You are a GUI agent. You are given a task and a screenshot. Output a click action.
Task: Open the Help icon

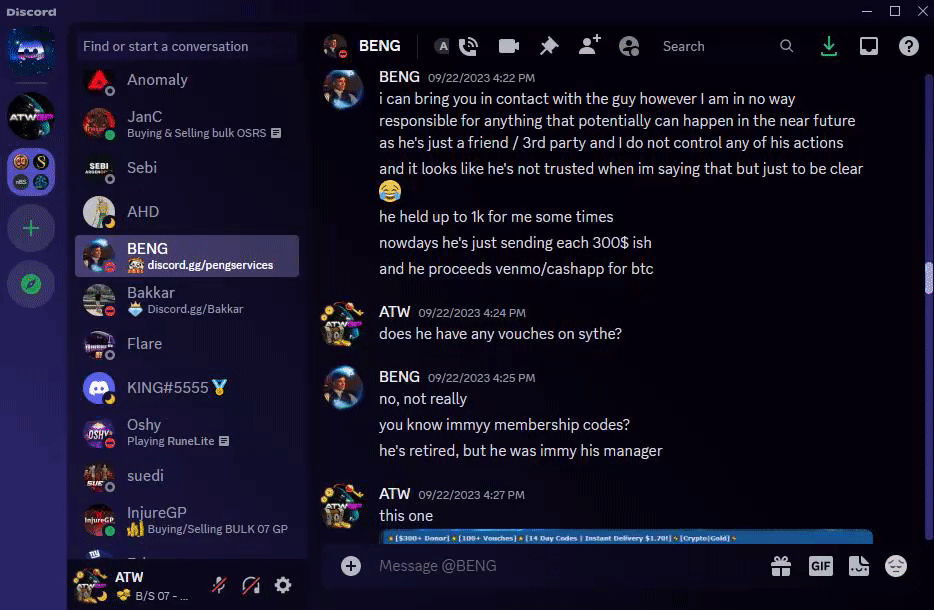(x=908, y=46)
